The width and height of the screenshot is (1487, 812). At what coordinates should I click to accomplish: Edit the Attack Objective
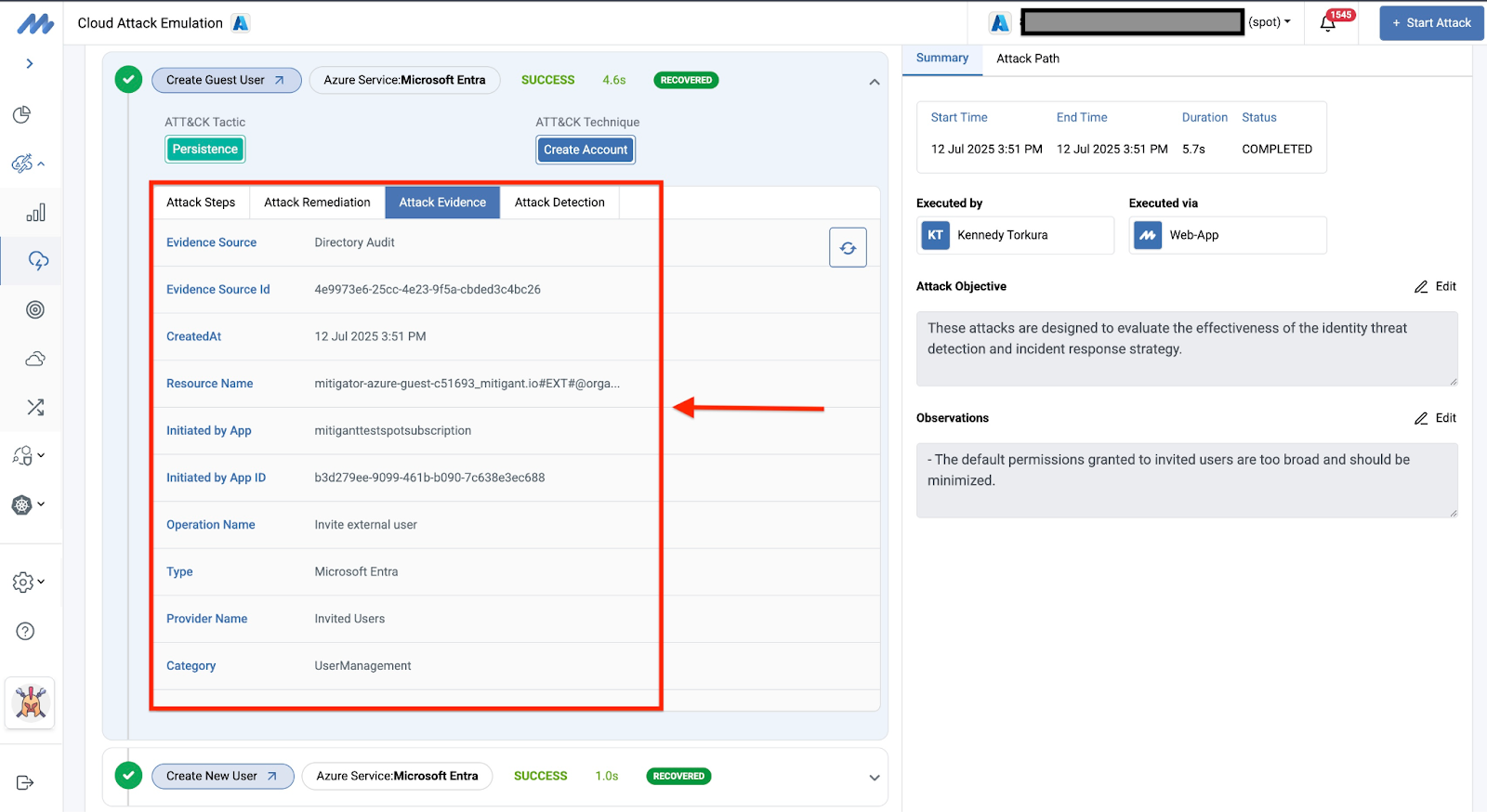pos(1435,286)
